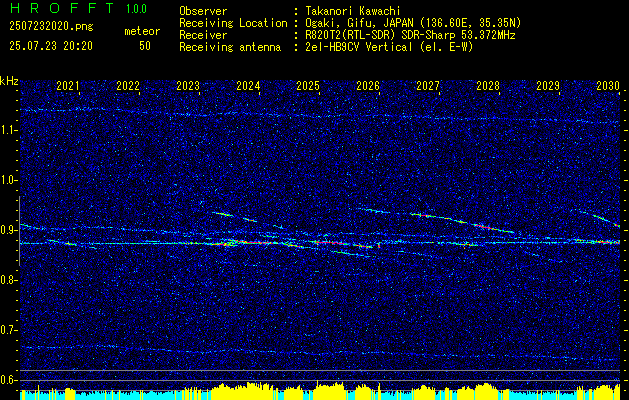
Task: Click the 1.0 frequency axis label
Action: coord(9,180)
